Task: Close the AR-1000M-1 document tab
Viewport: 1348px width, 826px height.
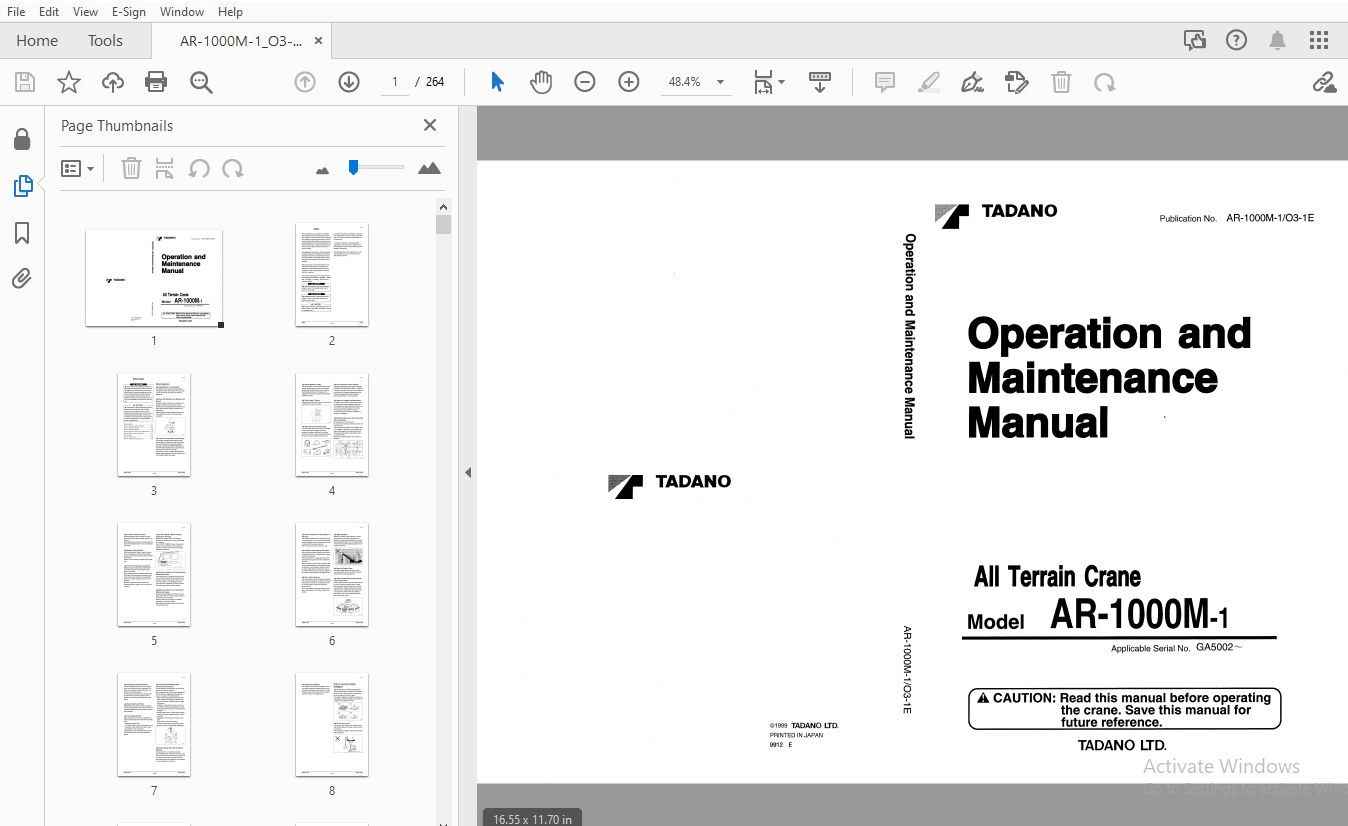Action: point(319,41)
